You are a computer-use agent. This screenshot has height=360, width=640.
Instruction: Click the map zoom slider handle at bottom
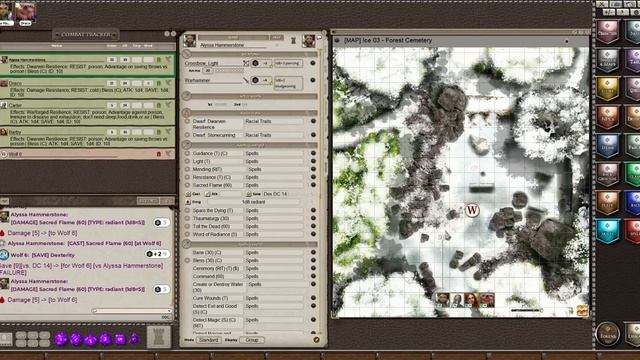pyautogui.click(x=542, y=311)
